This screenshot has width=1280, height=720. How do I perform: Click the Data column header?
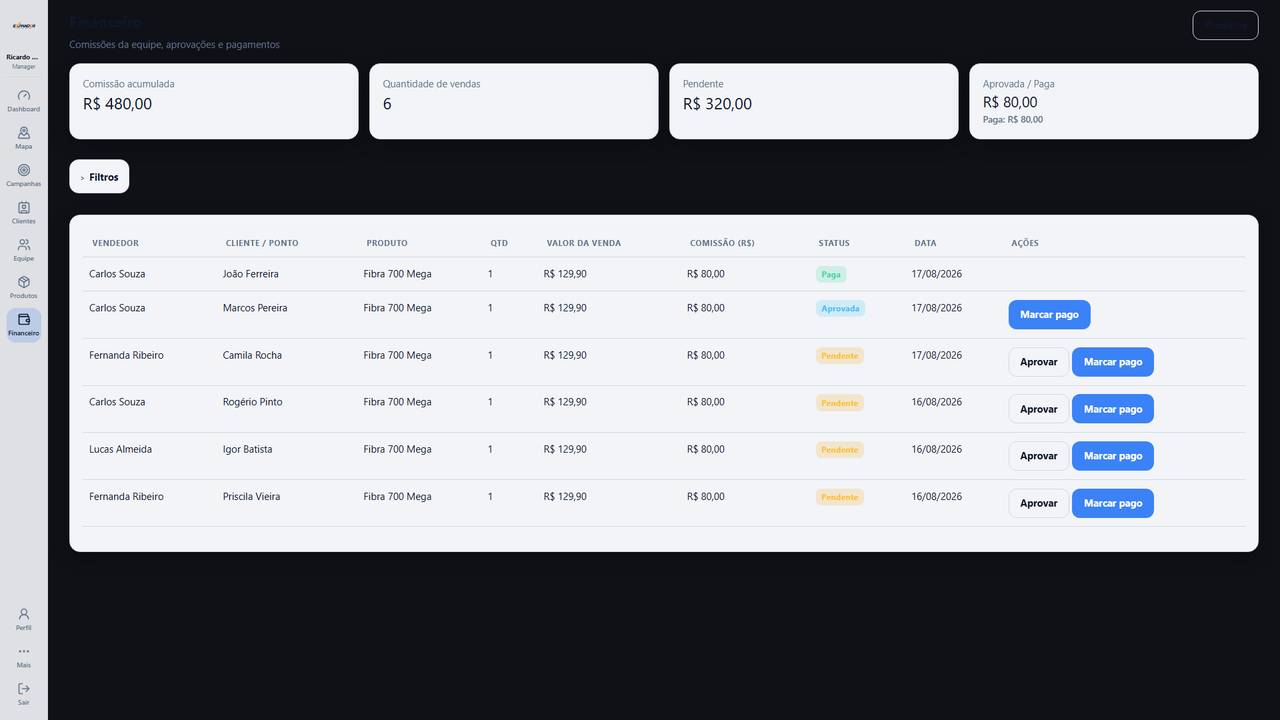point(925,243)
